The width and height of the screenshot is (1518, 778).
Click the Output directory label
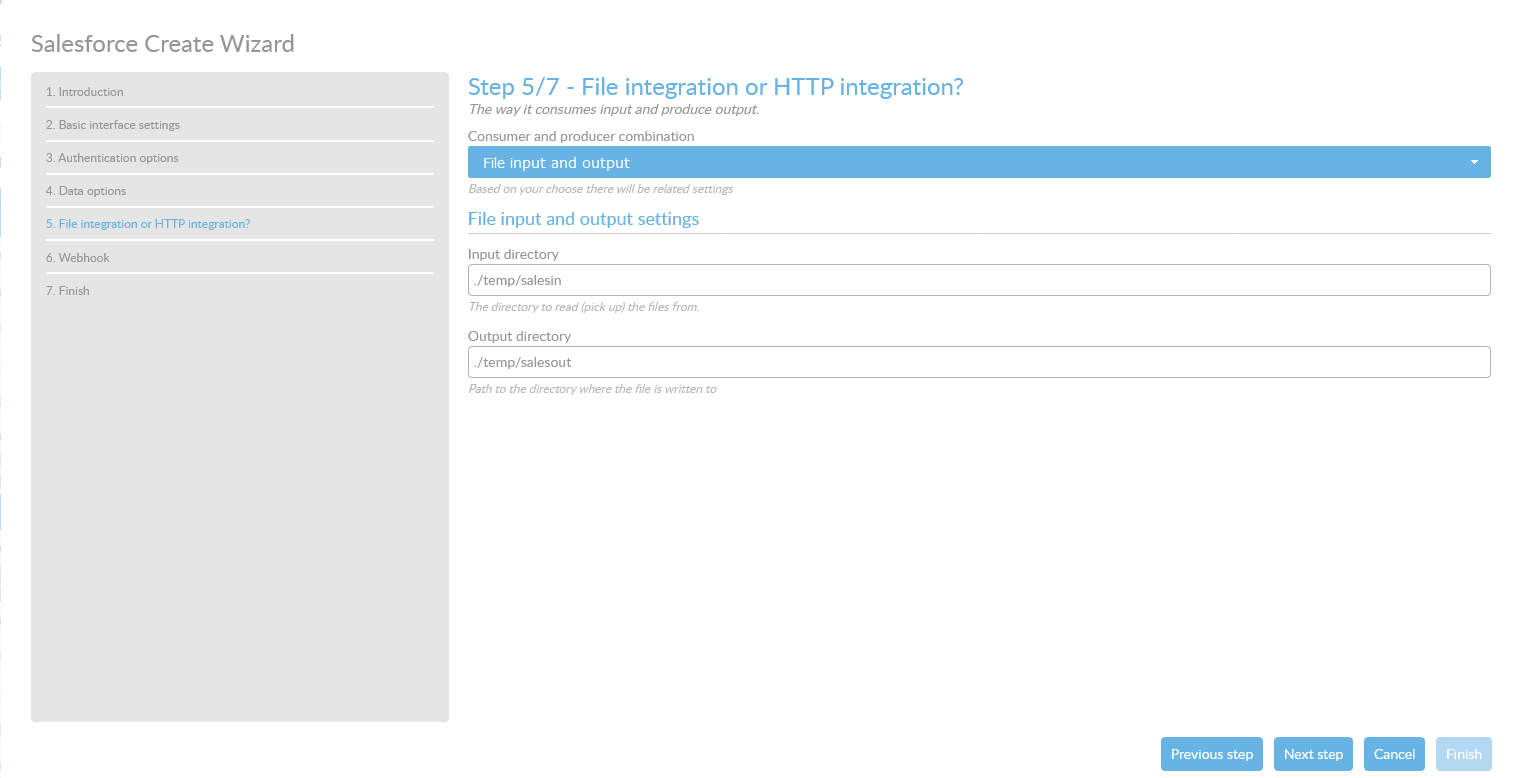point(519,336)
